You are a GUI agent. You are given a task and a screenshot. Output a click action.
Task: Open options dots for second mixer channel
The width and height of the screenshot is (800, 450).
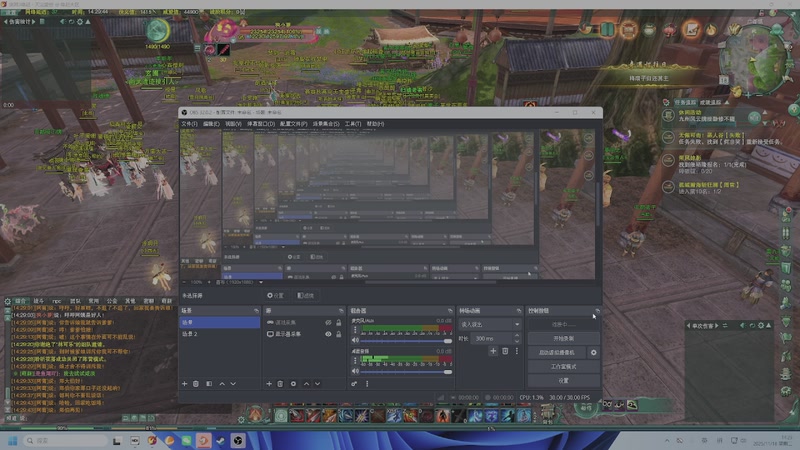tap(355, 361)
